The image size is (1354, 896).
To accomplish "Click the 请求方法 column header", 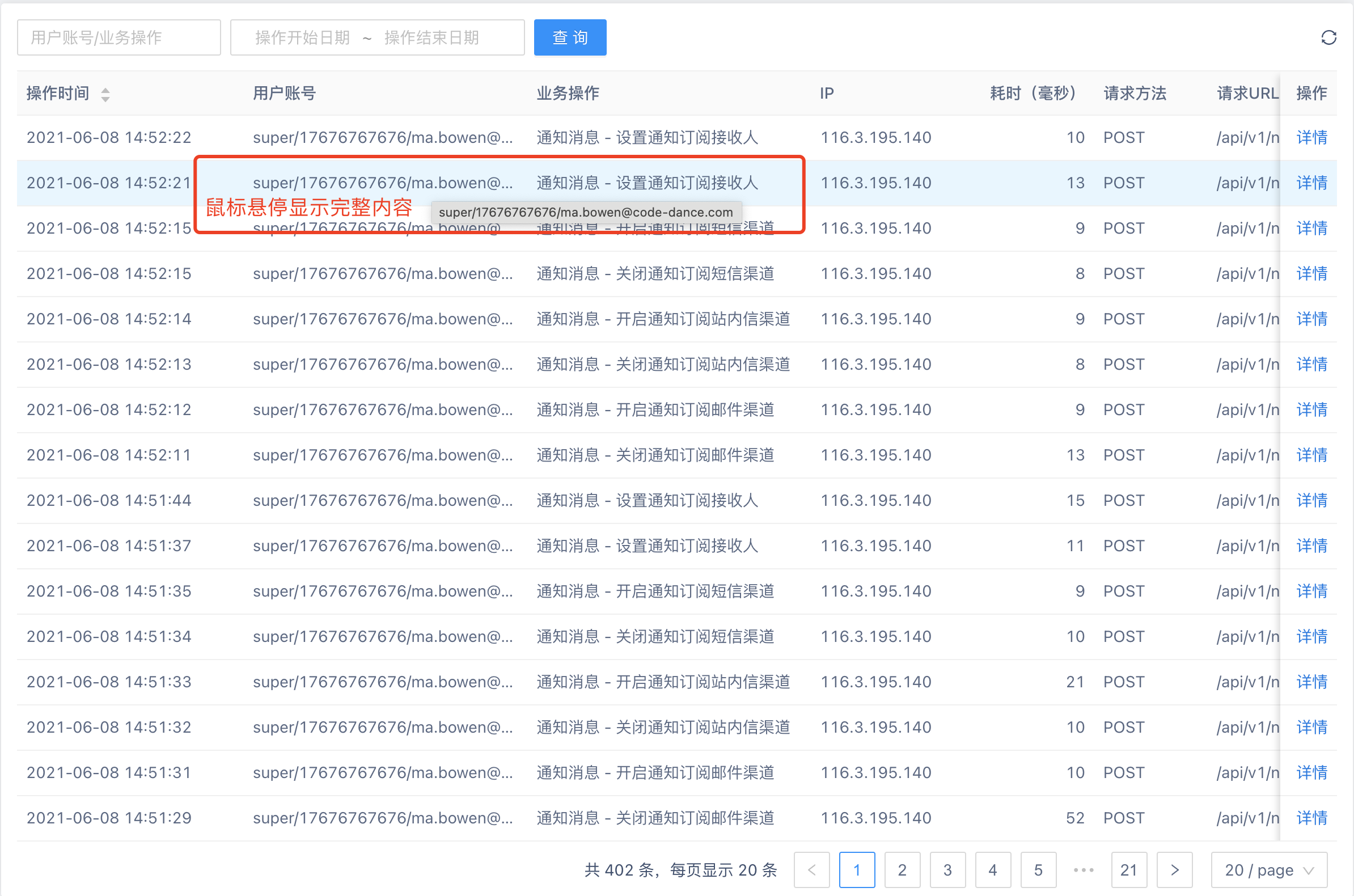I will pyautogui.click(x=1135, y=94).
